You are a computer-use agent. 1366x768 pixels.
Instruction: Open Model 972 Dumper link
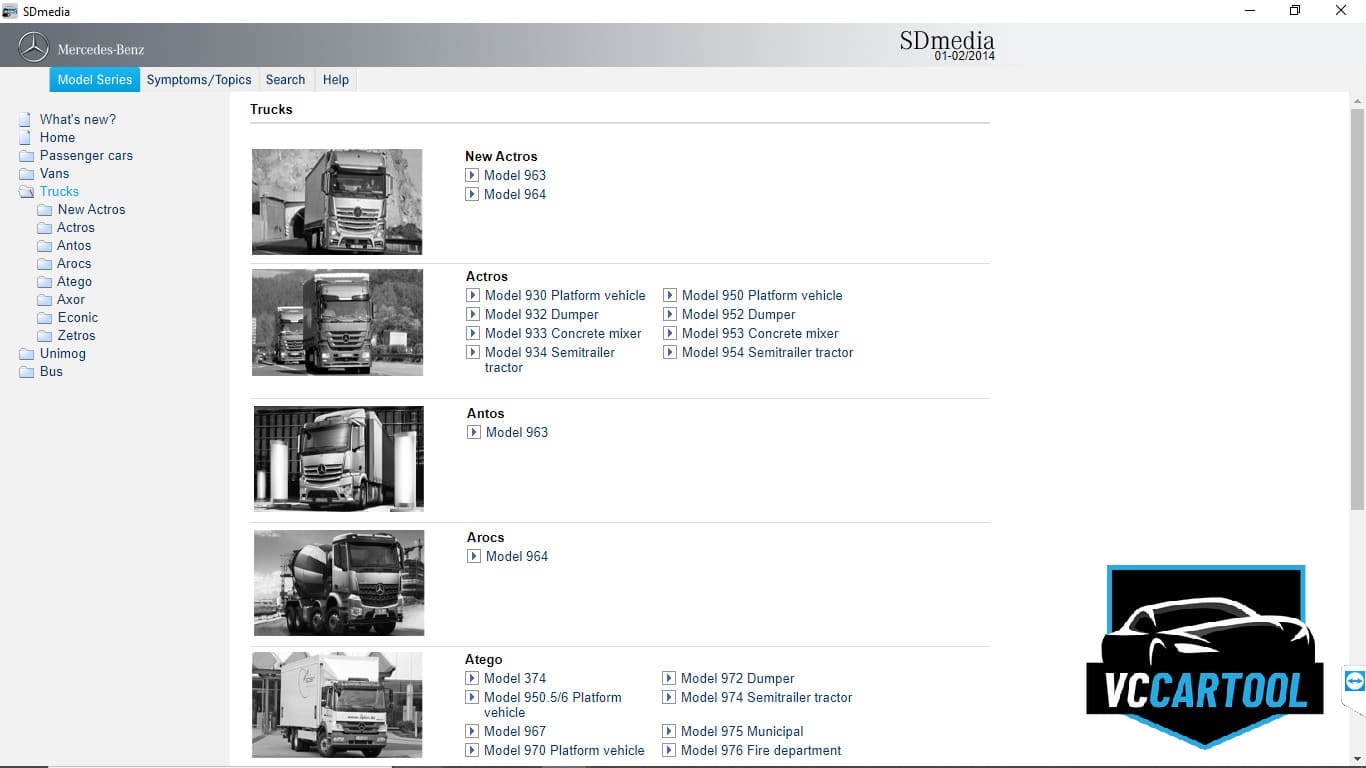pyautogui.click(x=738, y=678)
